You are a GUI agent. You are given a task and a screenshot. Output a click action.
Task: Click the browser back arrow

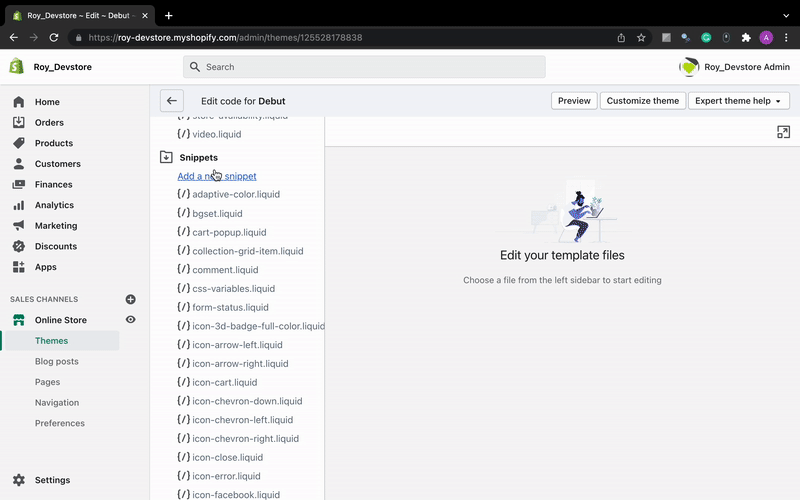pyautogui.click(x=14, y=38)
